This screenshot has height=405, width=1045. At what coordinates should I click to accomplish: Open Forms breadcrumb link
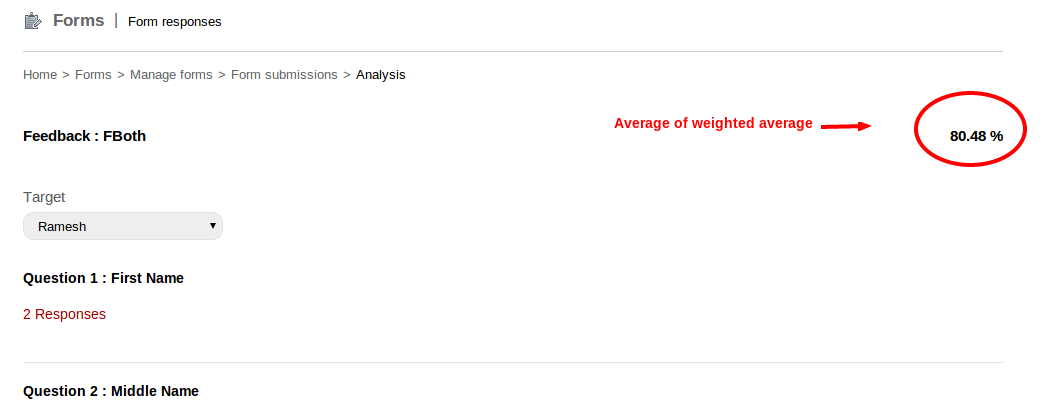(93, 75)
